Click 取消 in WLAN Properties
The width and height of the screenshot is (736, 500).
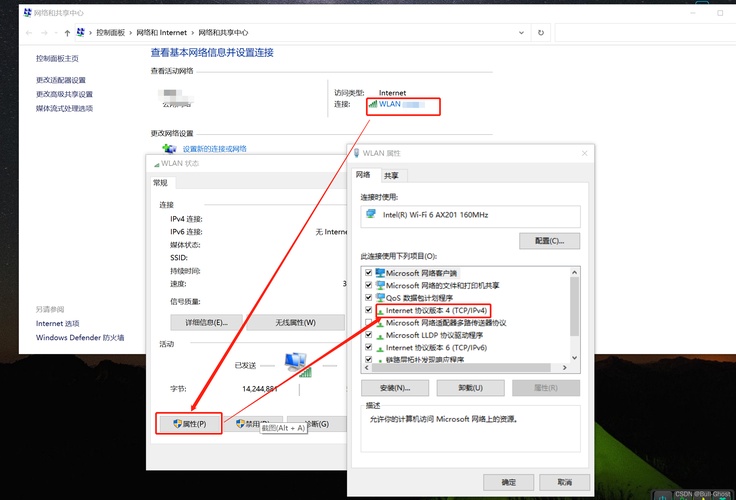[565, 482]
